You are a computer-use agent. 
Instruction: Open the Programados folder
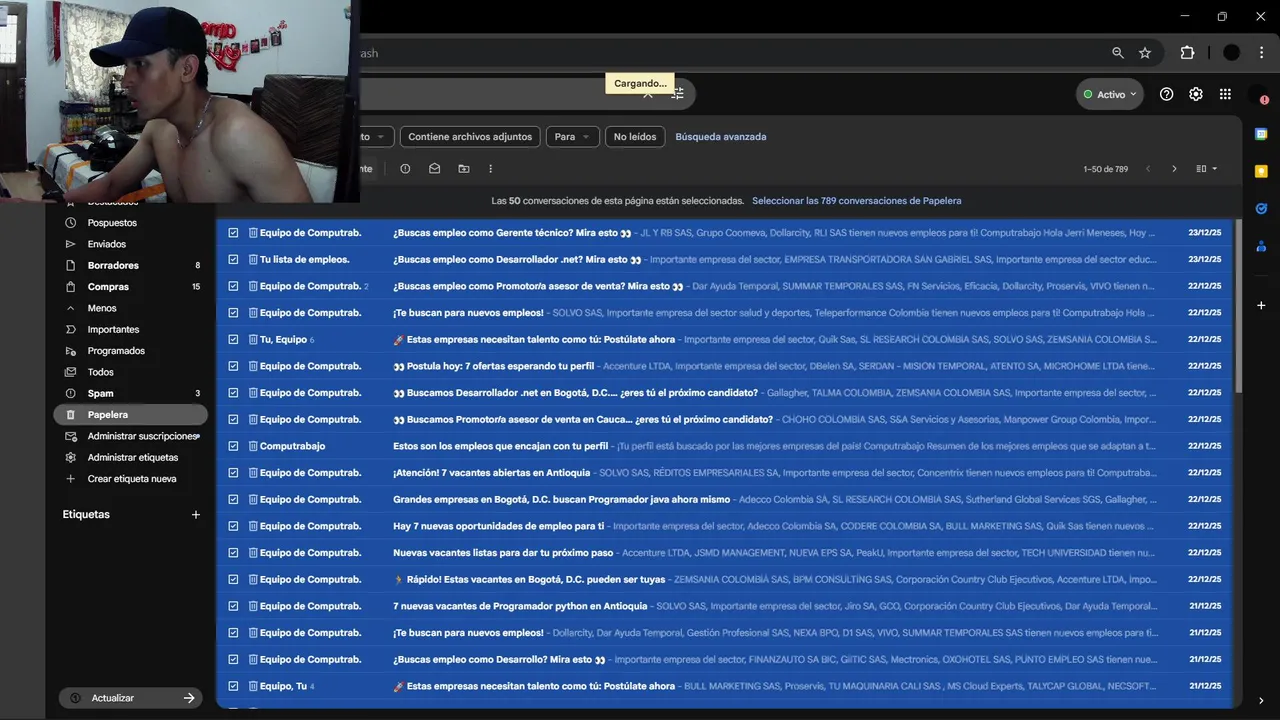(116, 351)
